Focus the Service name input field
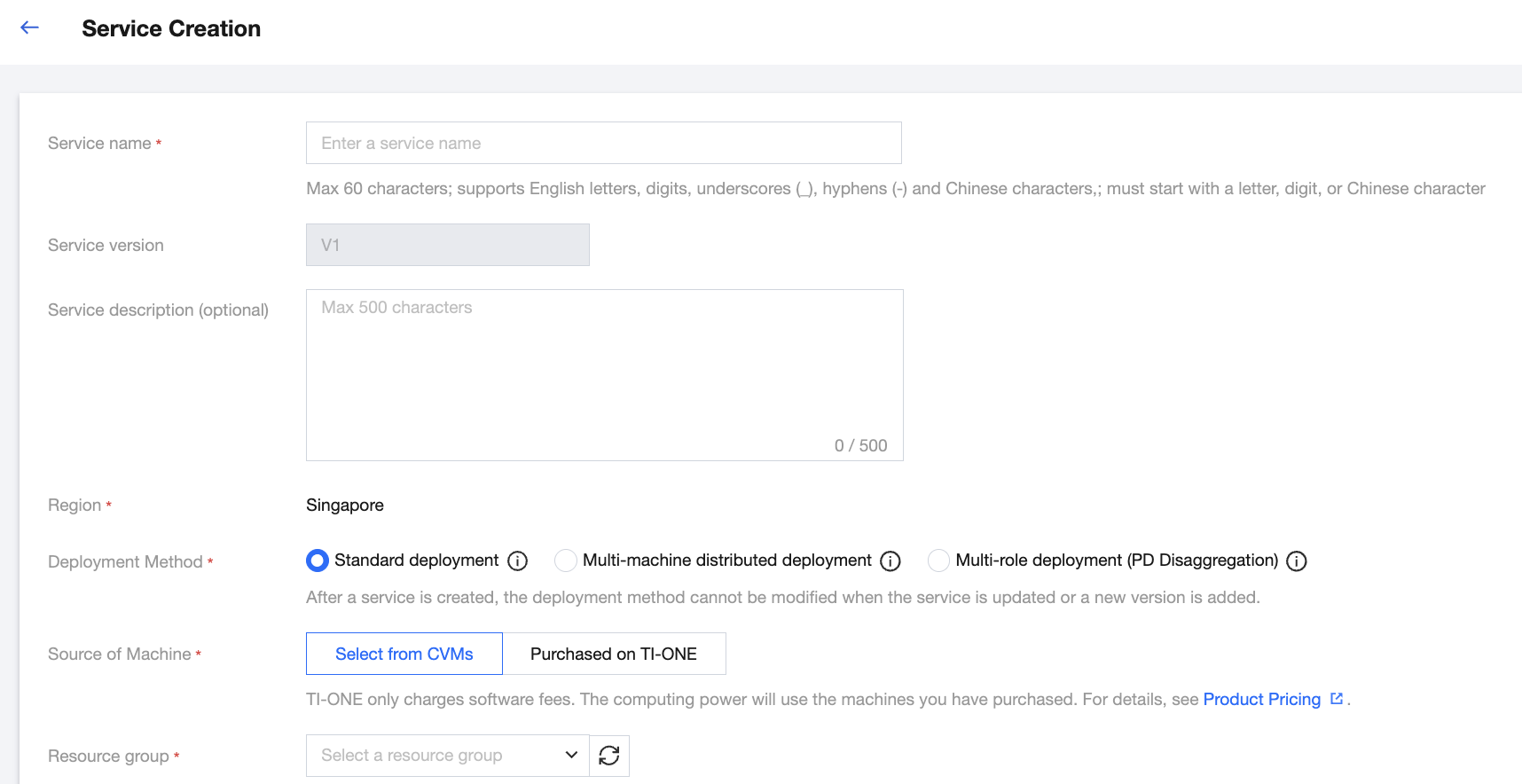 click(603, 143)
